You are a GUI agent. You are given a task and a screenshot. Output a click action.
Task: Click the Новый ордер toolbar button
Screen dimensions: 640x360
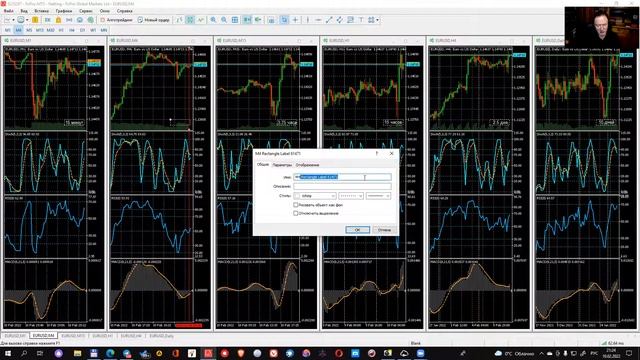[x=154, y=20]
